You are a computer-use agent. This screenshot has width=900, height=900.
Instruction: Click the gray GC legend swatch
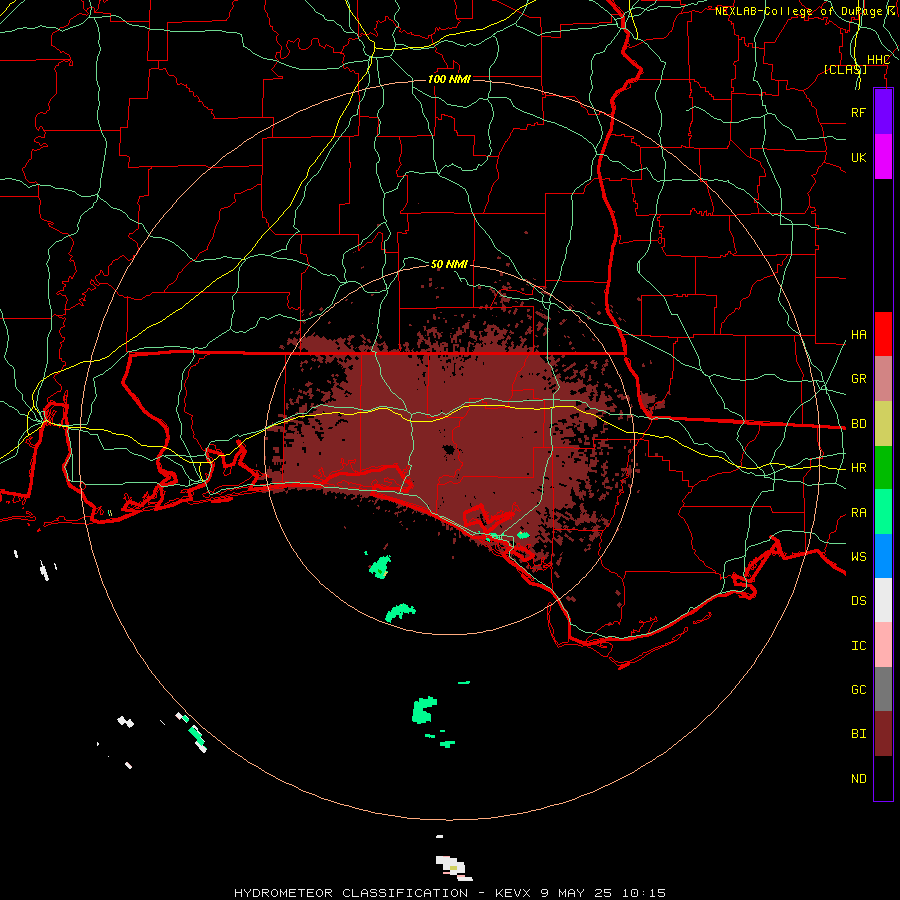pos(883,689)
